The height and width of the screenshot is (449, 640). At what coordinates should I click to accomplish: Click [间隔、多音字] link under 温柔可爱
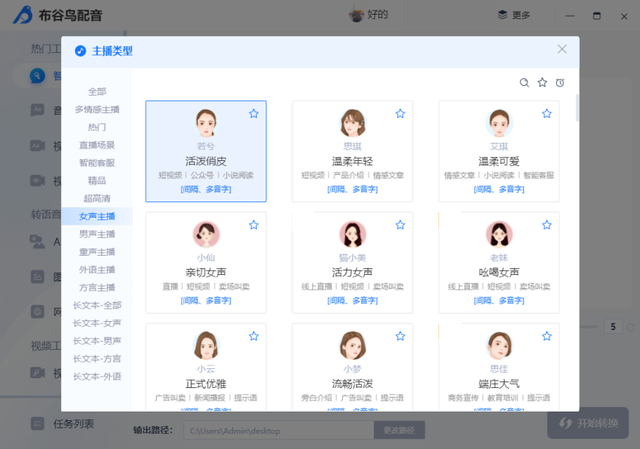pyautogui.click(x=499, y=189)
